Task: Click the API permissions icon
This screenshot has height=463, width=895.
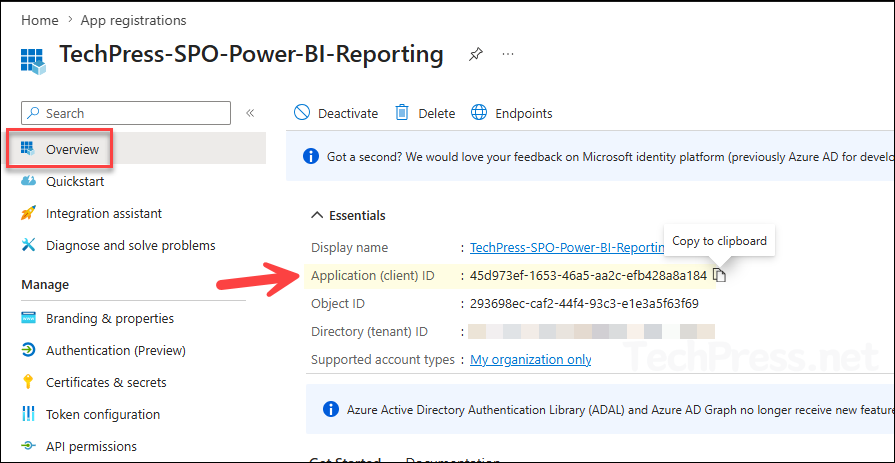Action: (x=28, y=446)
